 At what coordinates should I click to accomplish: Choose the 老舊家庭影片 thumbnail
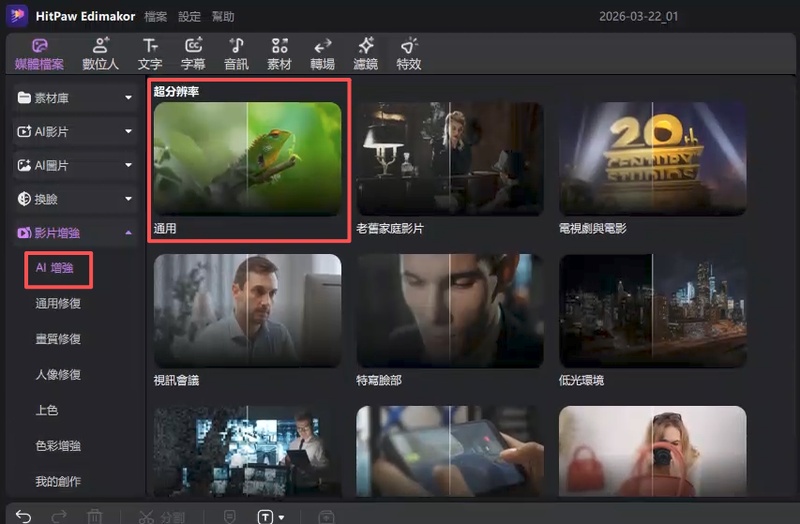click(450, 159)
